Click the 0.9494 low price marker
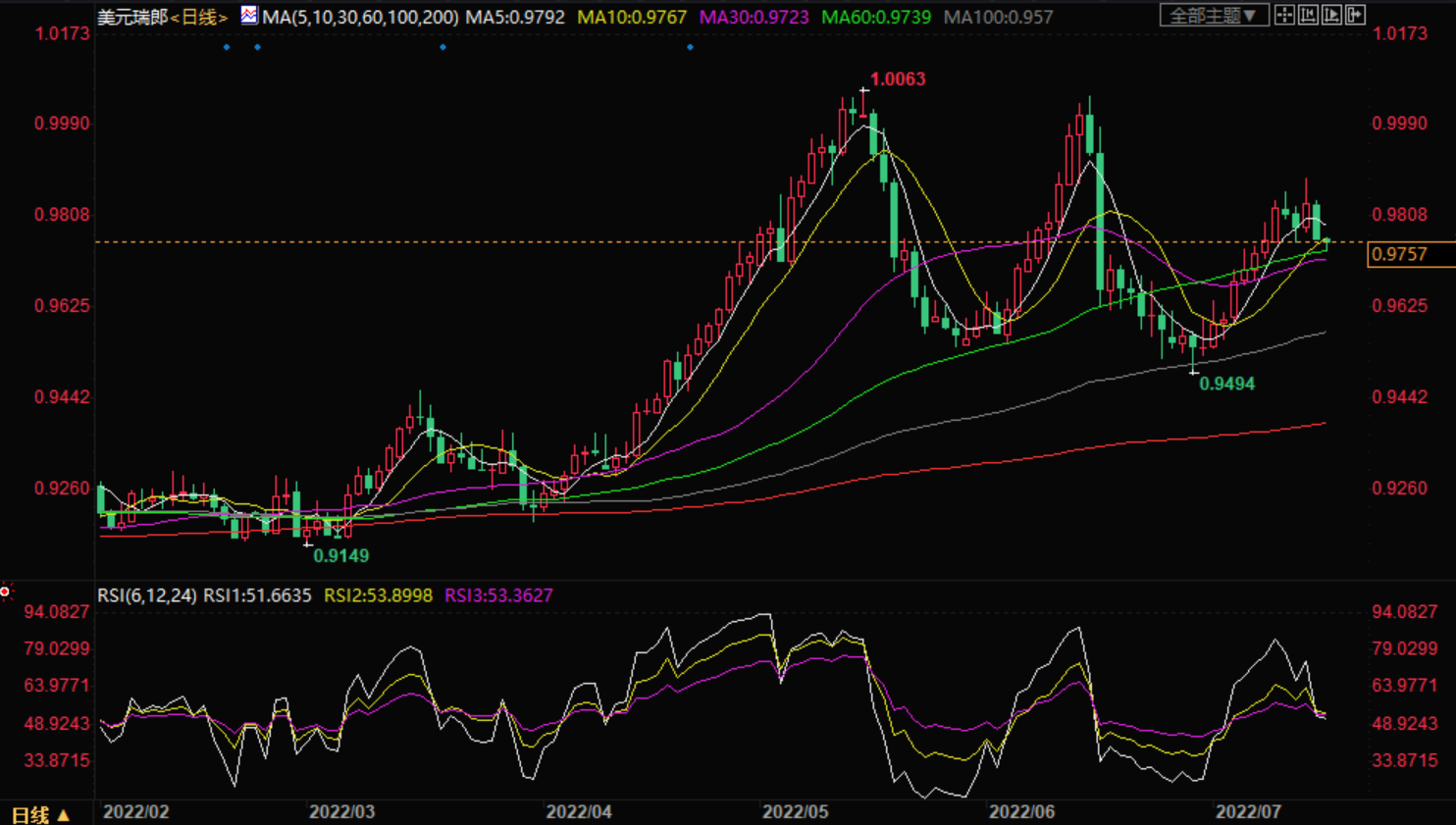The image size is (1456, 825). point(1226,384)
